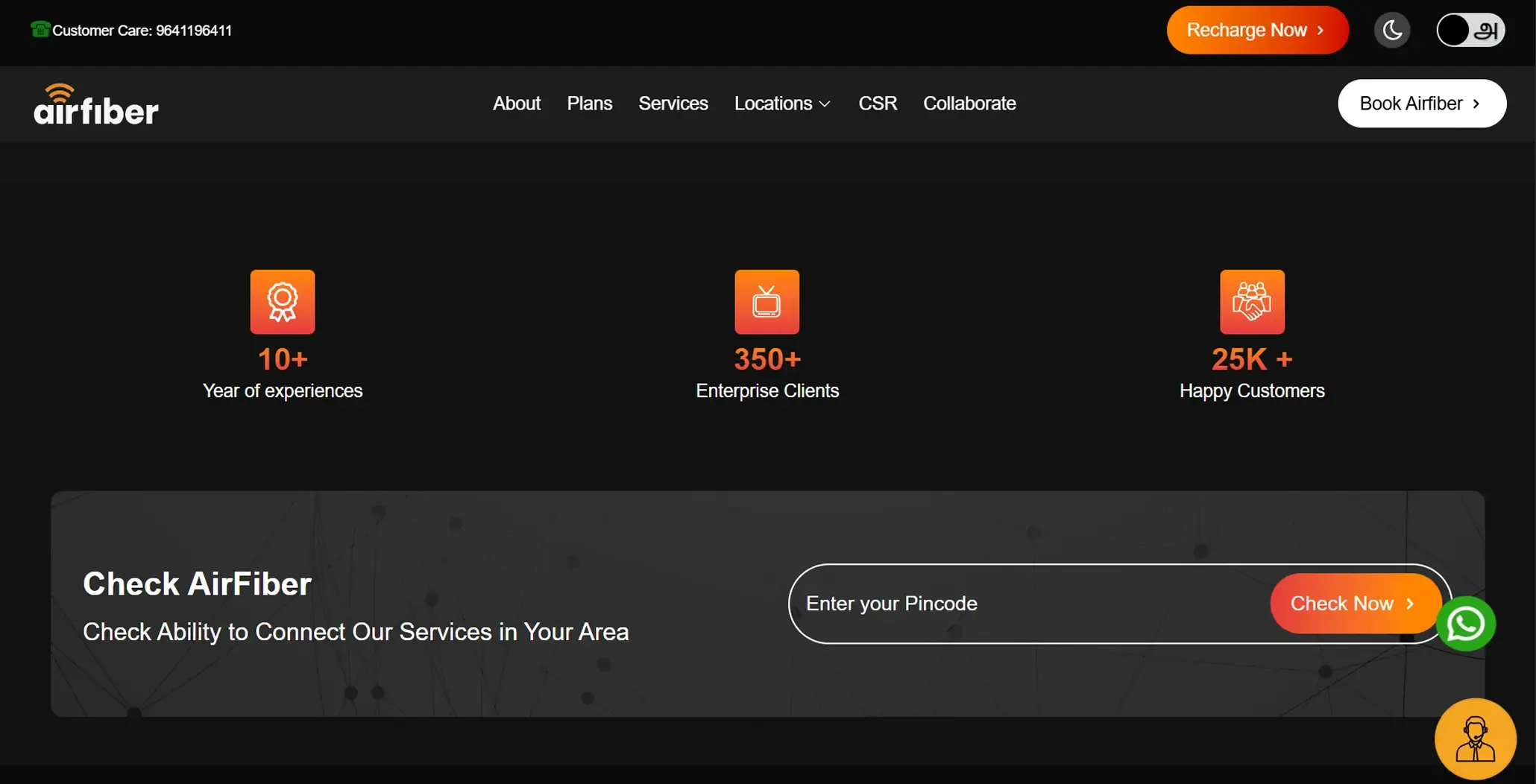Expand the Locations dropdown menu
Image resolution: width=1536 pixels, height=784 pixels.
click(x=782, y=104)
